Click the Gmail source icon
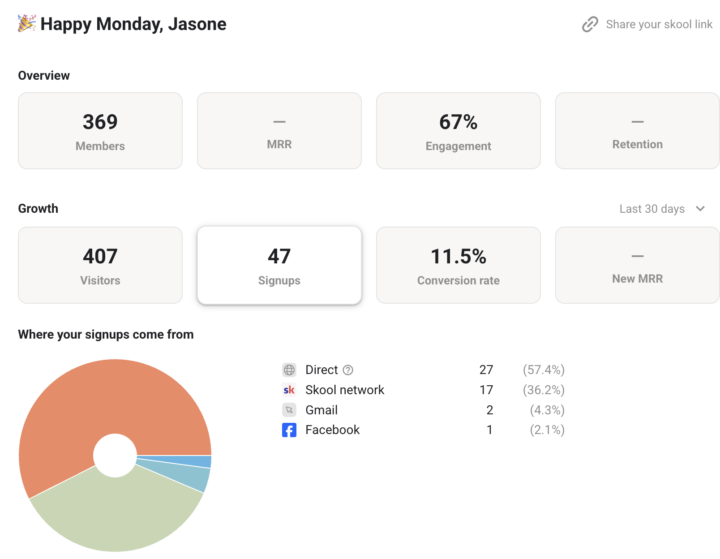Viewport: 720px width, 559px height. coord(289,410)
